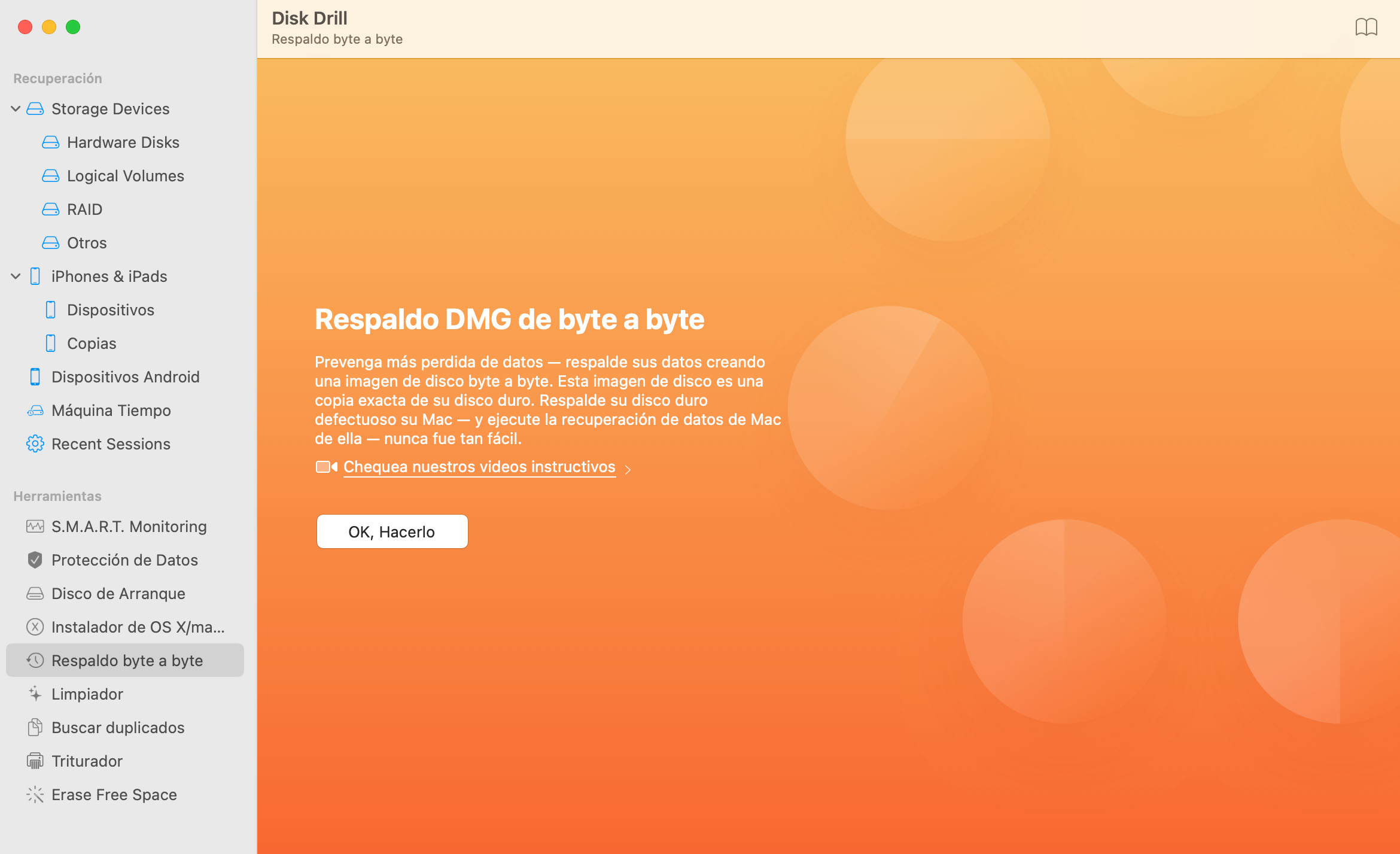Select the Instalador de OS X icon
This screenshot has width=1400, height=854.
[34, 627]
